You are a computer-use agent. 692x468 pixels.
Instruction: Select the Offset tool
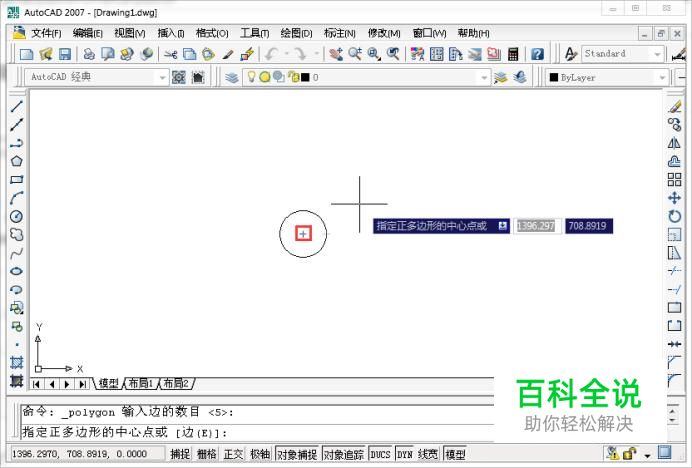[674, 161]
